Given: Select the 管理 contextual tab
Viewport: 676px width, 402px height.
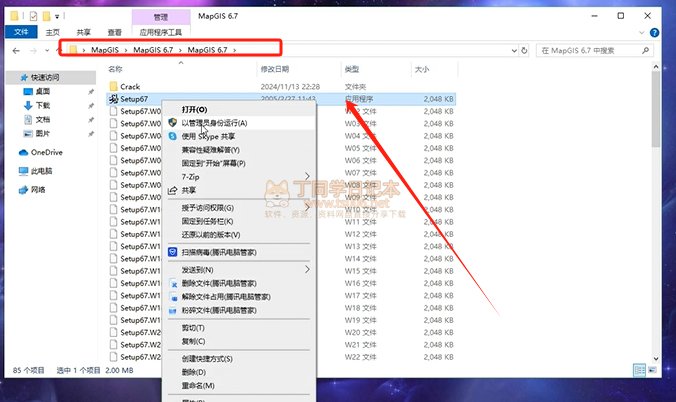Looking at the screenshot, I should [161, 17].
